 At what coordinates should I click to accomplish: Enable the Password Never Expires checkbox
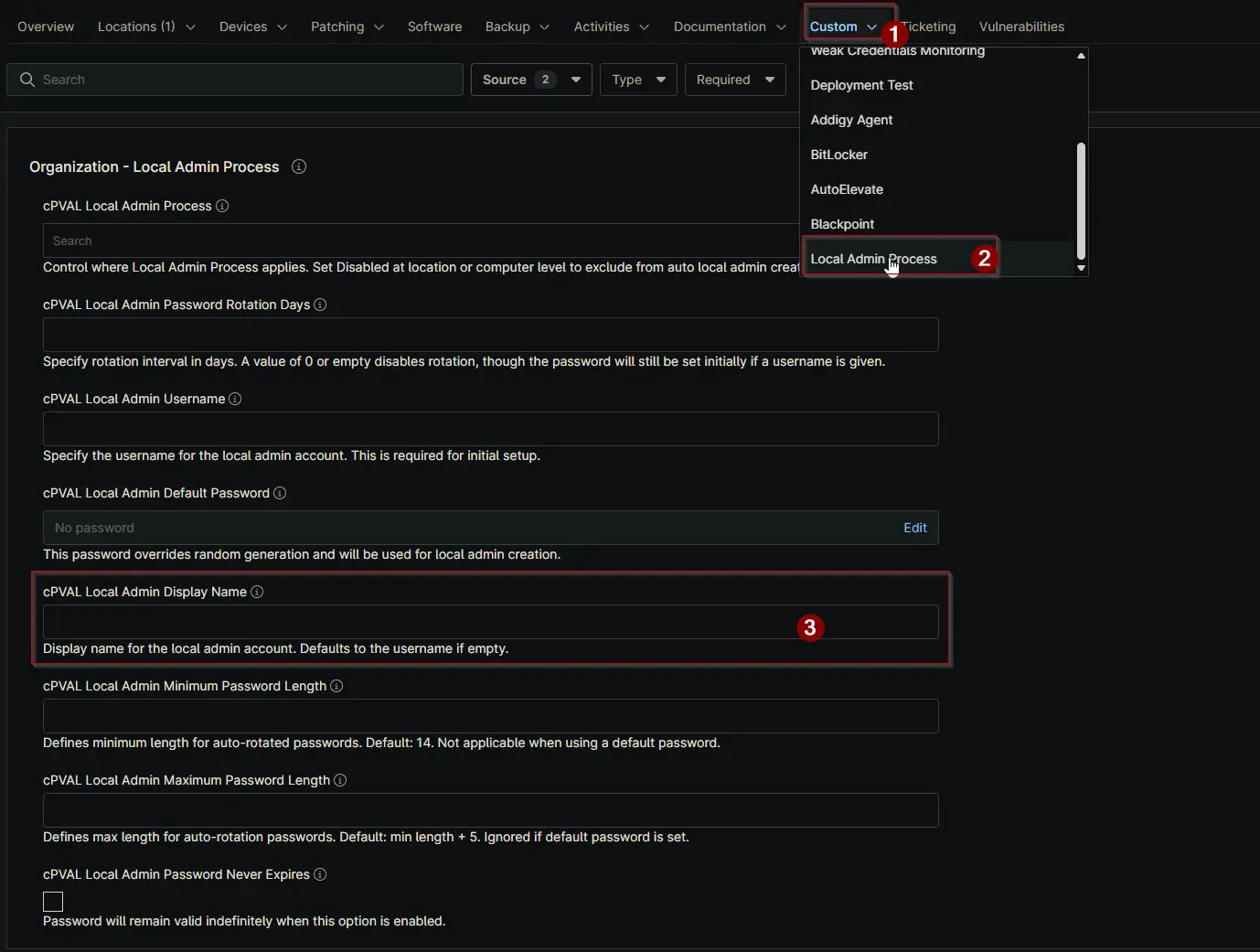[x=53, y=902]
